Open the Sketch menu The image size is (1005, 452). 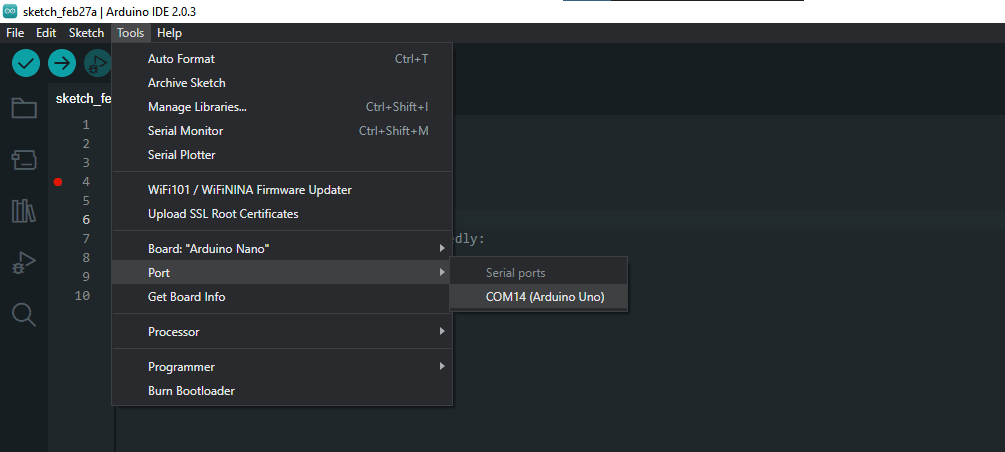click(87, 33)
